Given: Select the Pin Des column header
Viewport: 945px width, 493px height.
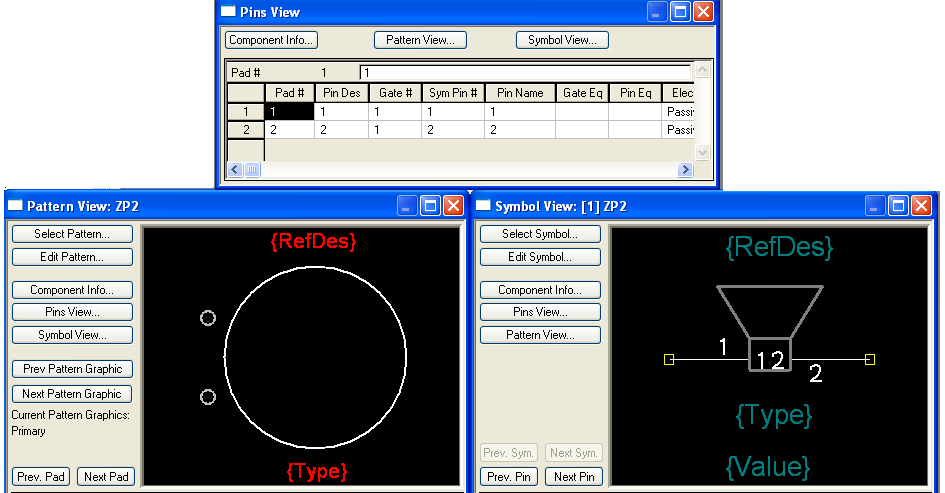Looking at the screenshot, I should pos(341,93).
